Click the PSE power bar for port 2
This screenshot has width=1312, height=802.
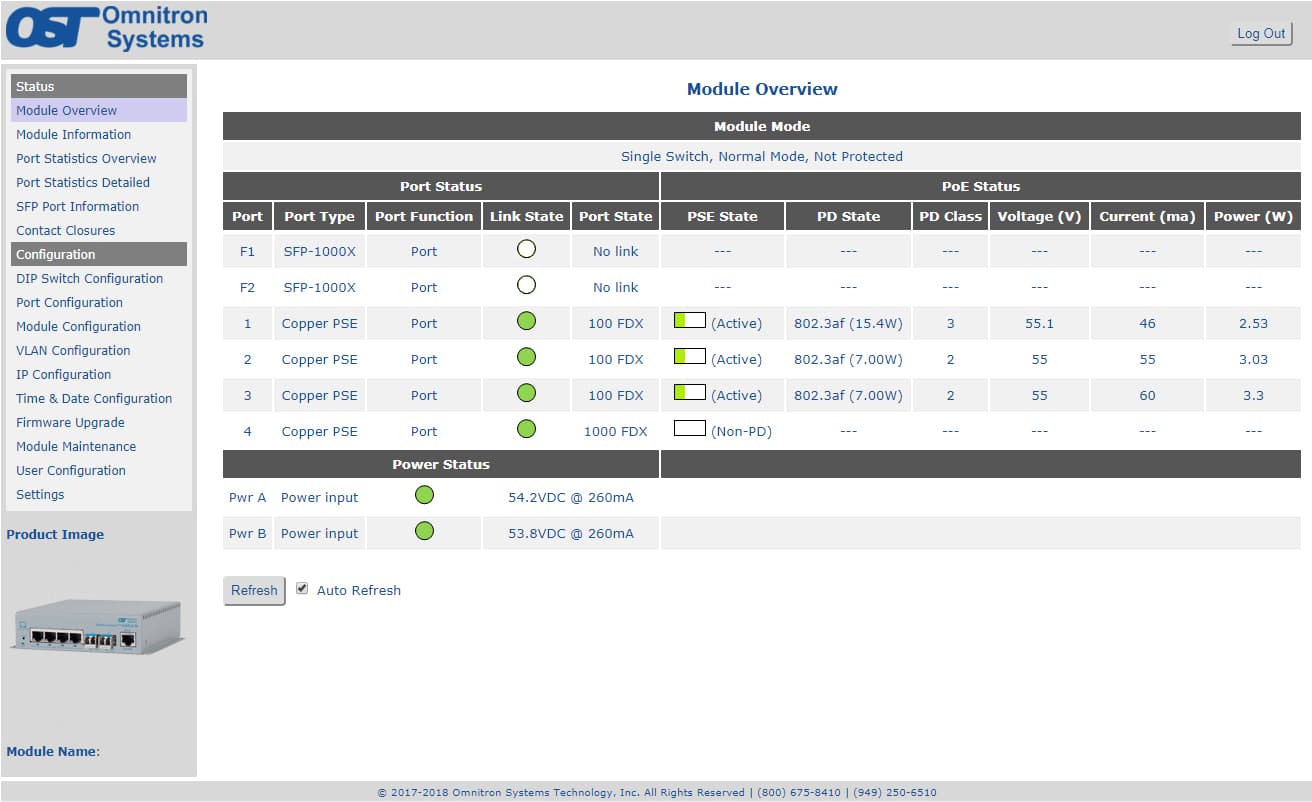[x=690, y=357]
